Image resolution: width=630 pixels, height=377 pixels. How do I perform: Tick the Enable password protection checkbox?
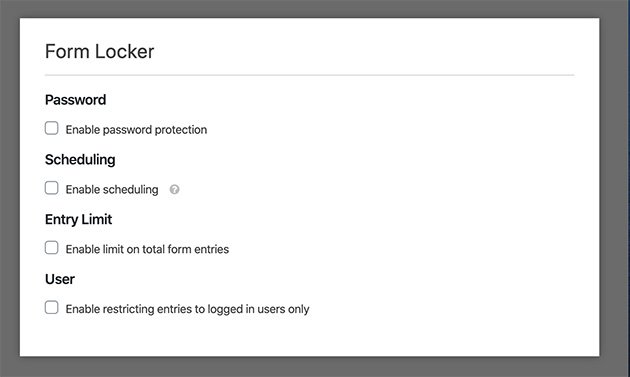point(51,128)
